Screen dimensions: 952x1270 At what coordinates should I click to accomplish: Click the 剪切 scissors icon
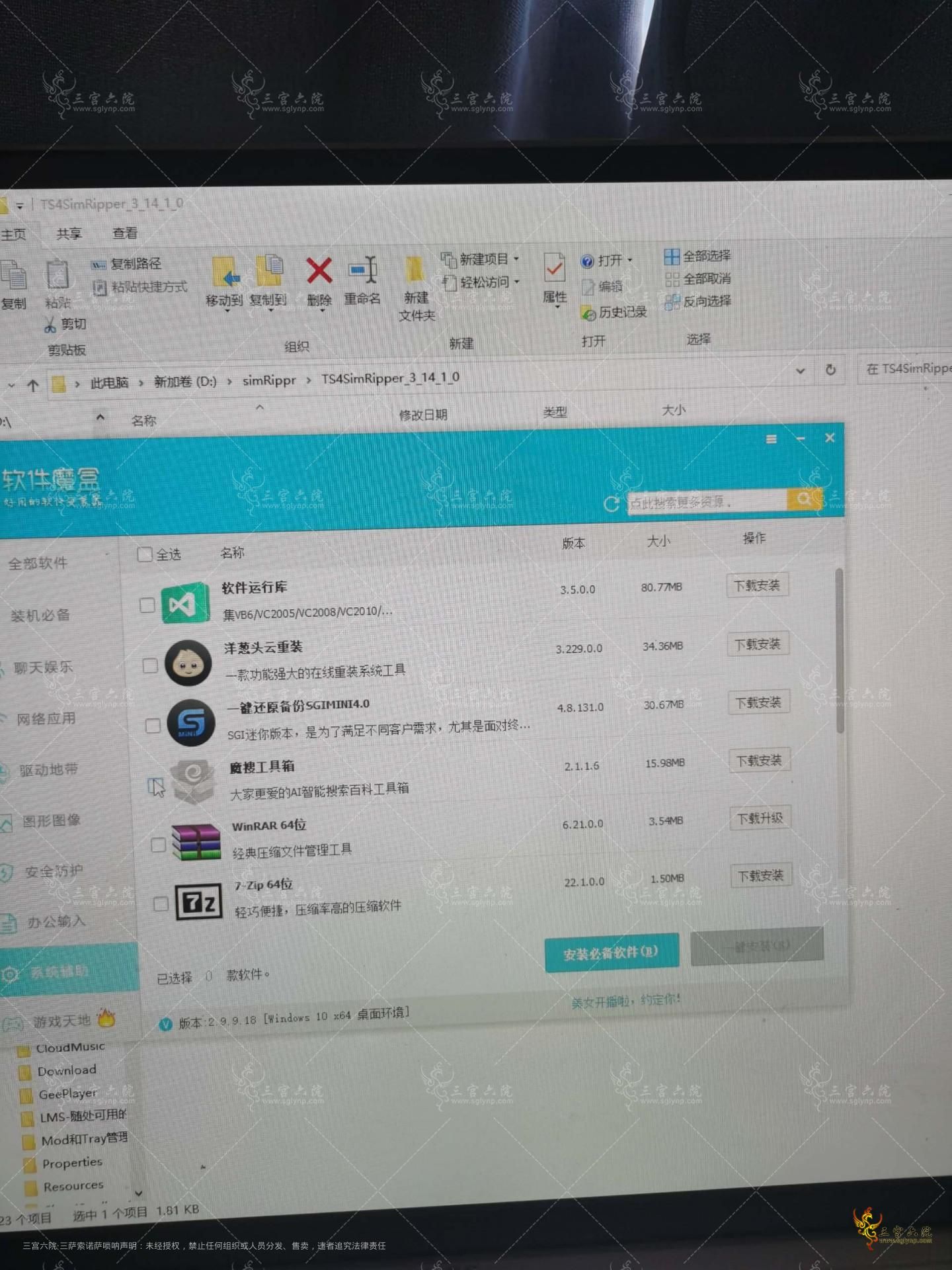(x=50, y=324)
